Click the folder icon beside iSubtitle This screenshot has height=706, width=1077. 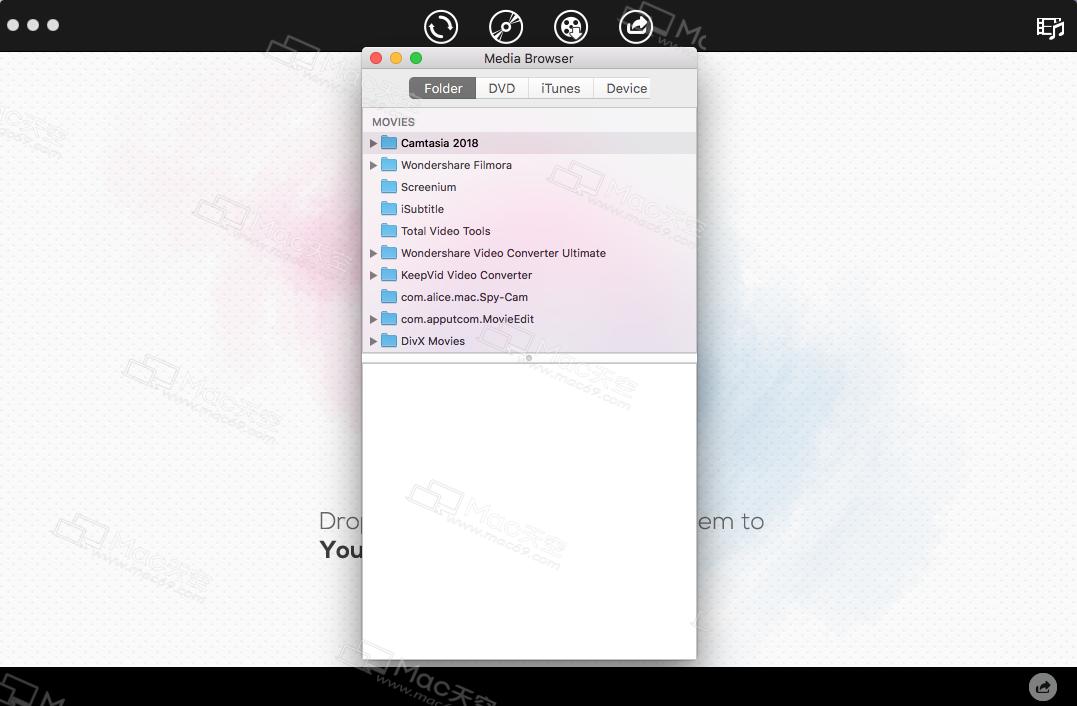[389, 209]
